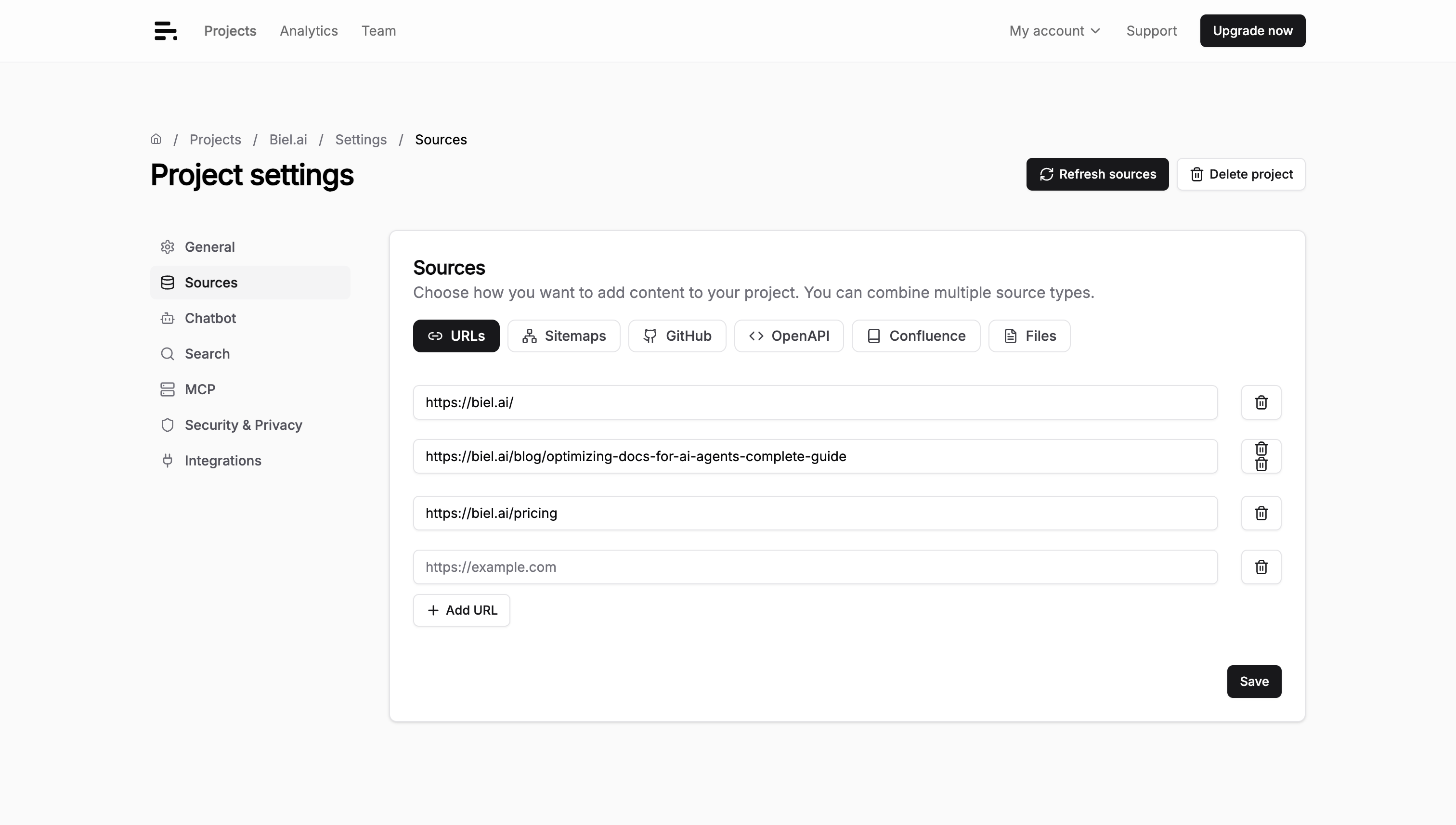This screenshot has height=825, width=1456.
Task: Open Sources settings in sidebar
Action: 250,282
